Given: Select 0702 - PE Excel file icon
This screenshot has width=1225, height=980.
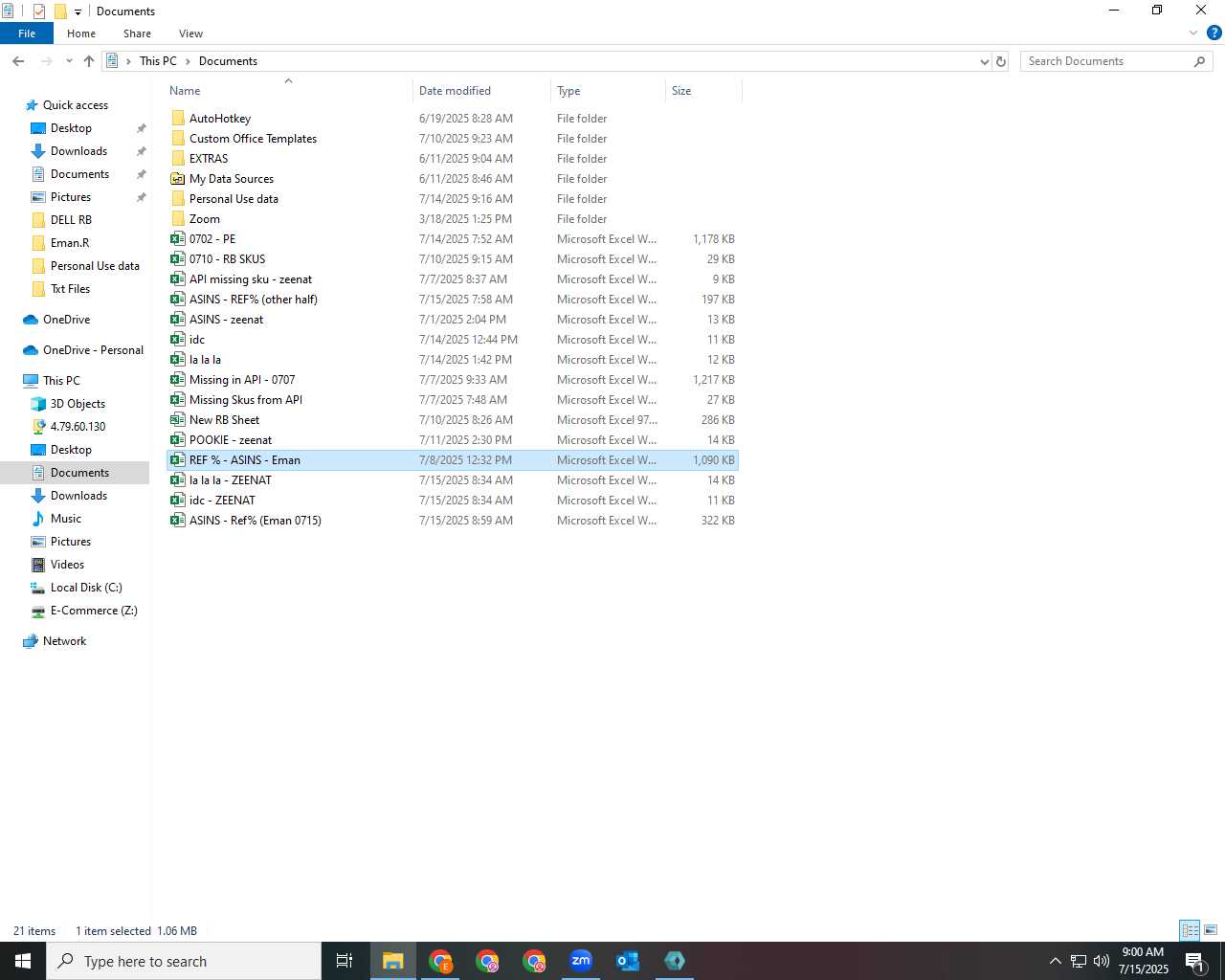Looking at the screenshot, I should click(x=178, y=239).
